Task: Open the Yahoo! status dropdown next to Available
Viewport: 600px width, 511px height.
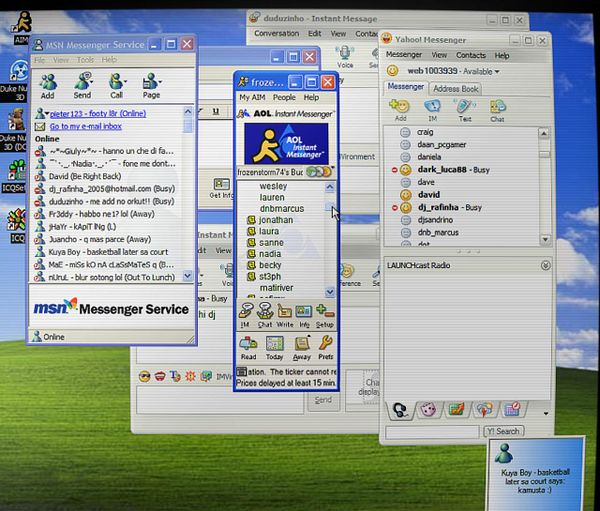Action: [x=497, y=72]
